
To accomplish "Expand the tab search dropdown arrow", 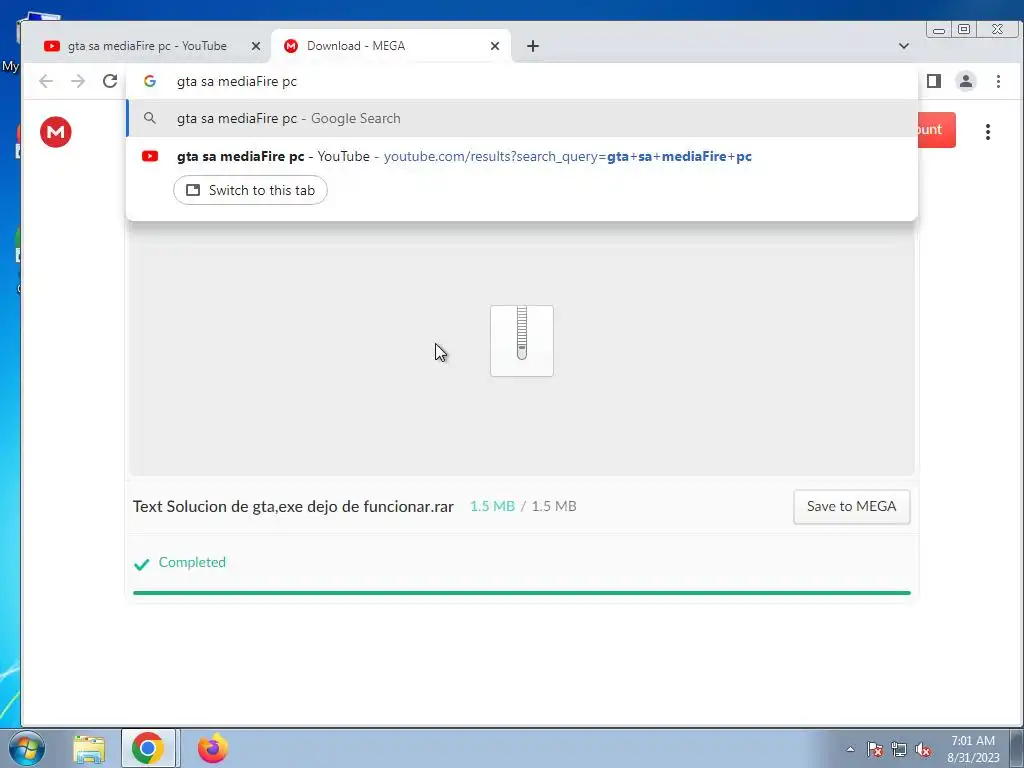I will [x=904, y=46].
